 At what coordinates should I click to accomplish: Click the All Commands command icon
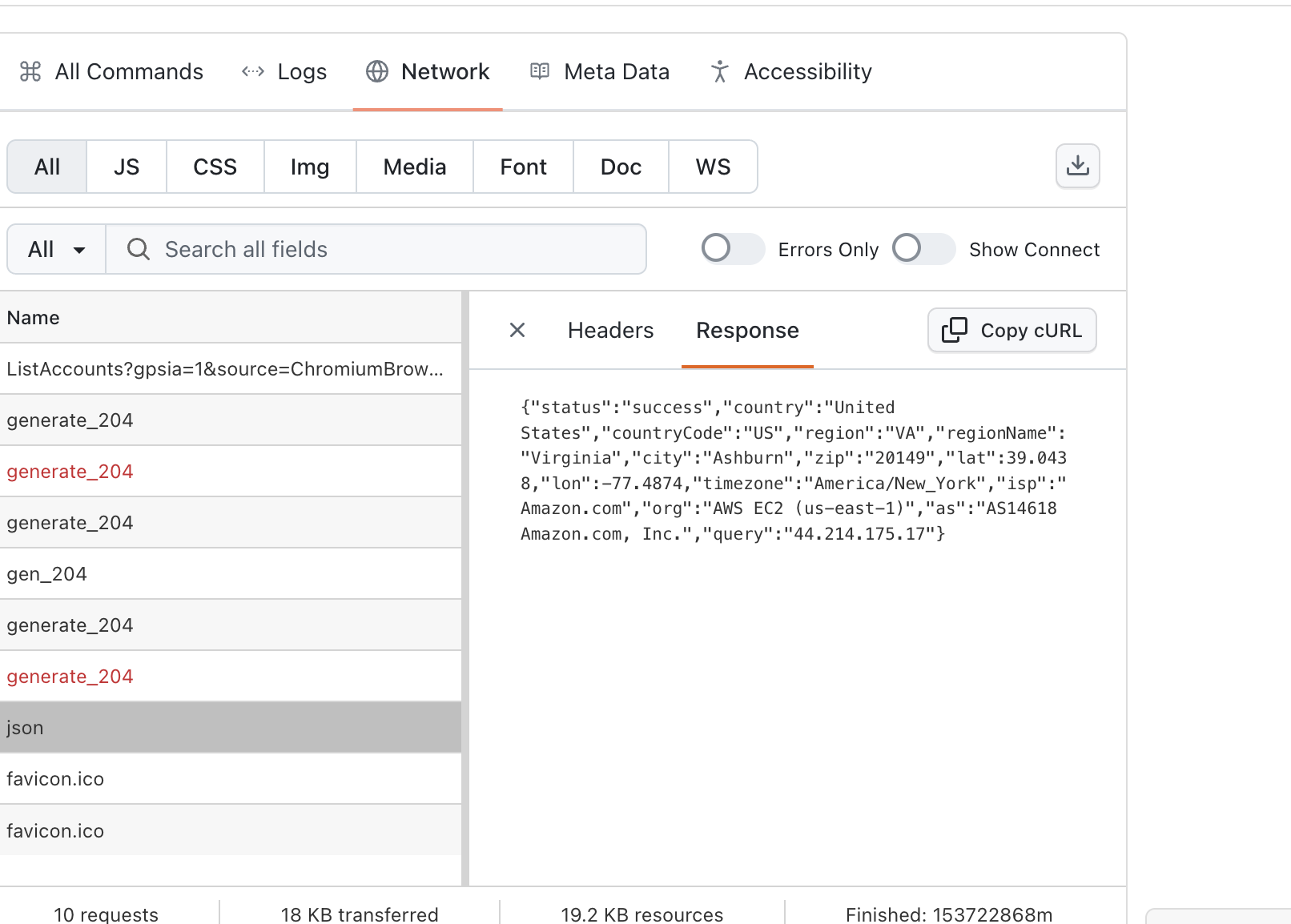[30, 71]
